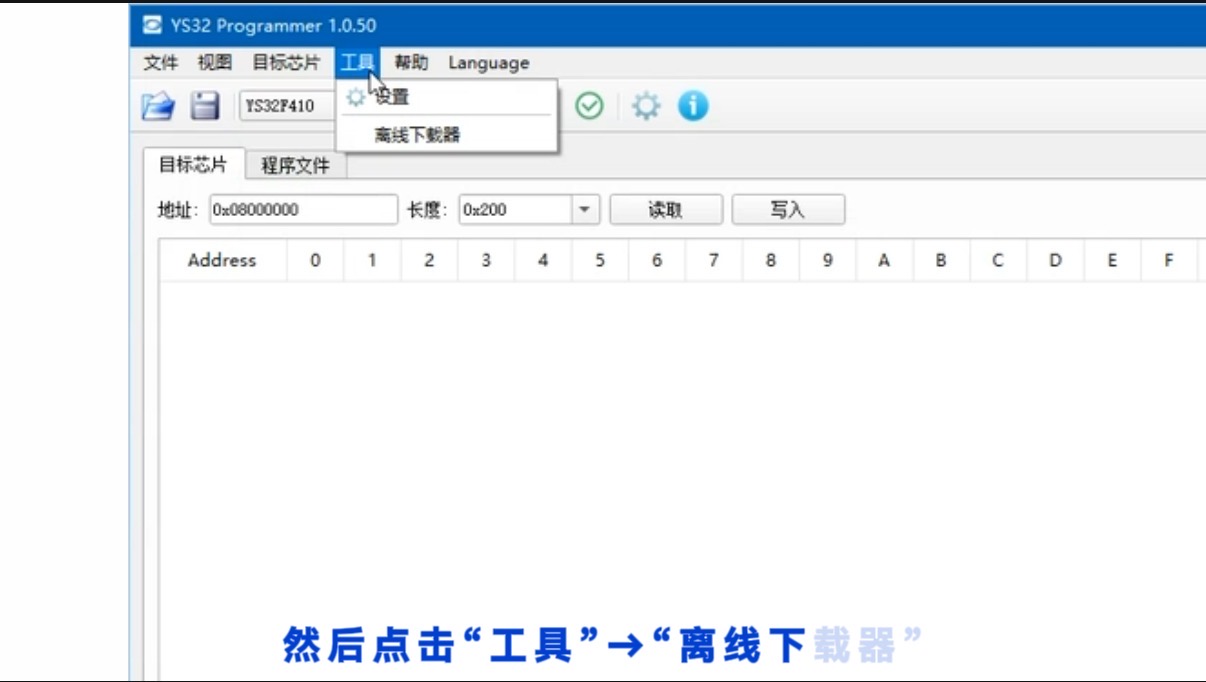The height and width of the screenshot is (682, 1206).
Task: Click the 写入 button
Action: (x=788, y=210)
